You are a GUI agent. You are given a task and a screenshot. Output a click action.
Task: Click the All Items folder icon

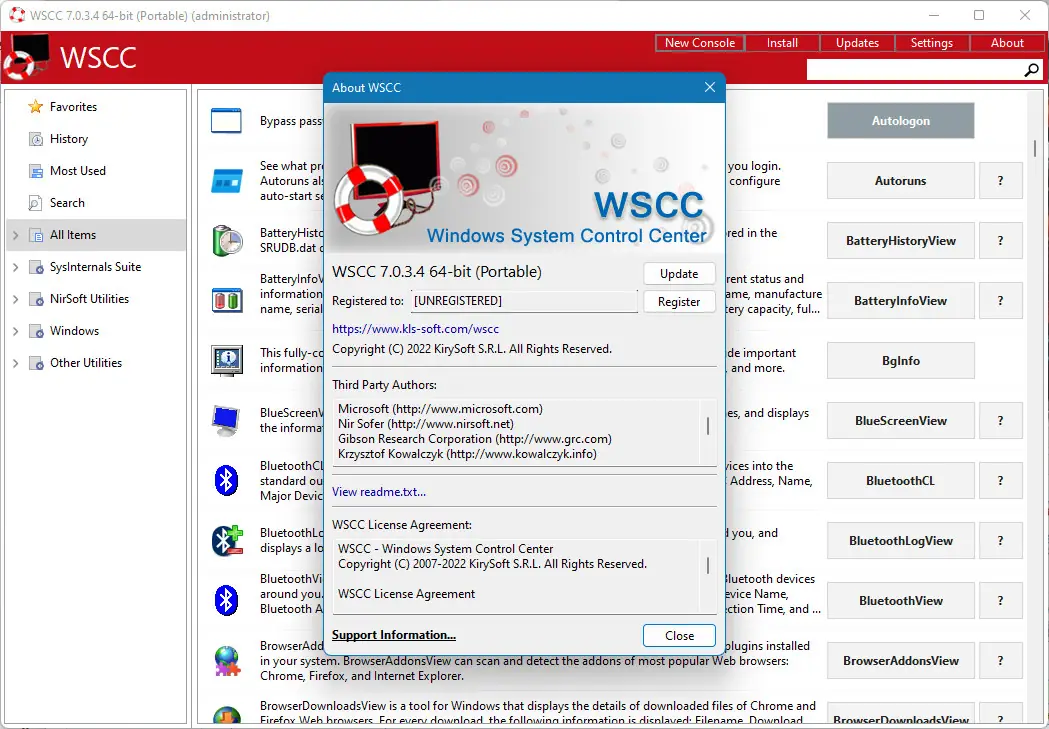tap(35, 235)
